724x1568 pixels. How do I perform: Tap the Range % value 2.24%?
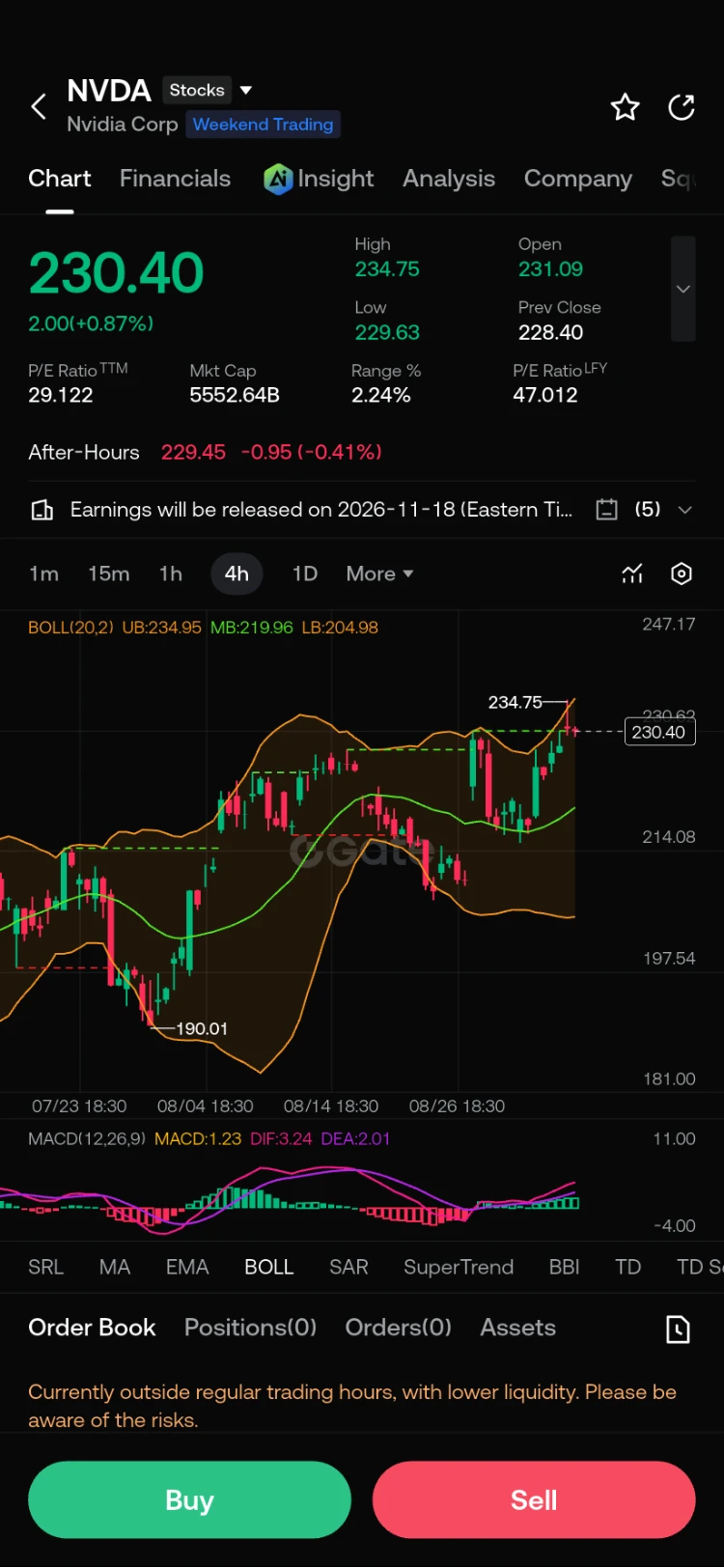[381, 395]
